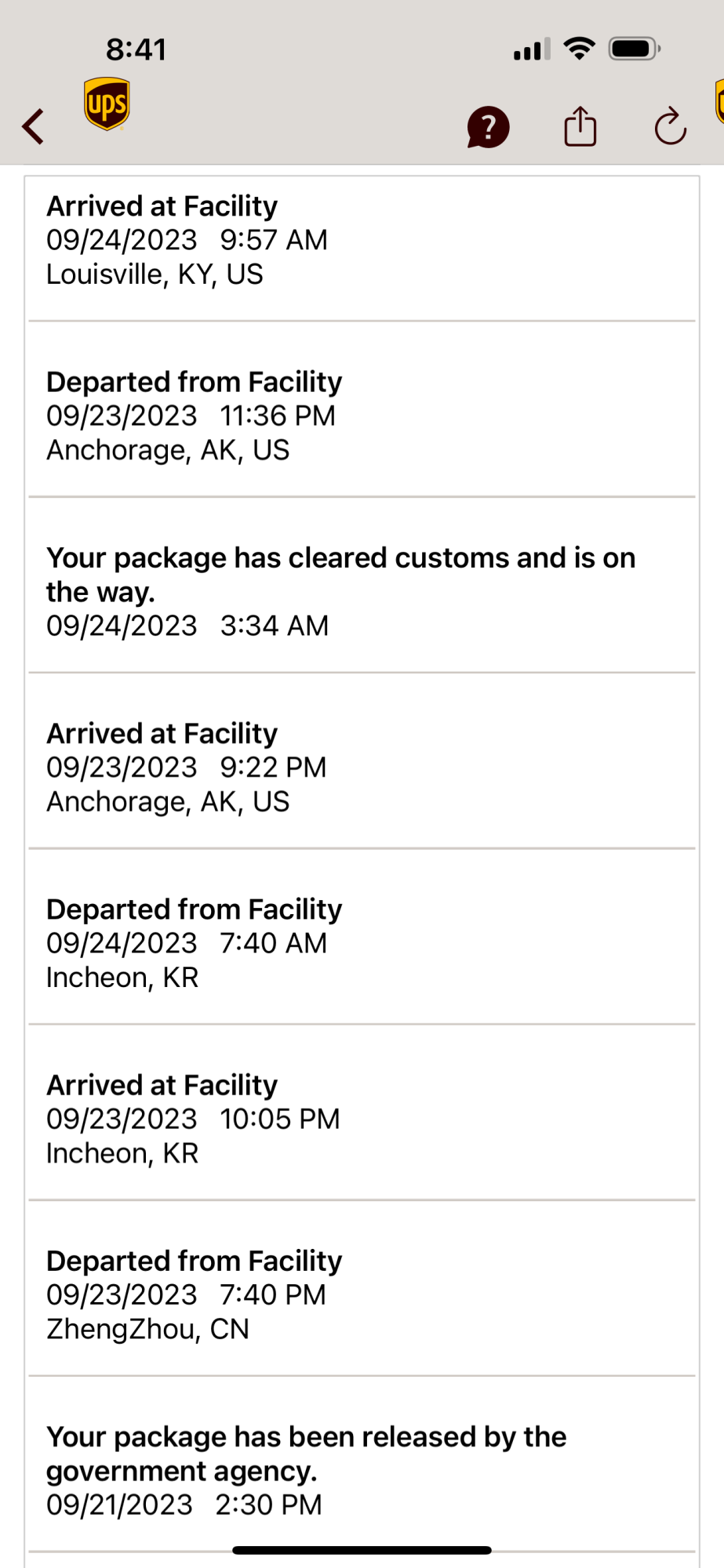Tap the battery indicator icon
The image size is (724, 1568).
pyautogui.click(x=635, y=49)
